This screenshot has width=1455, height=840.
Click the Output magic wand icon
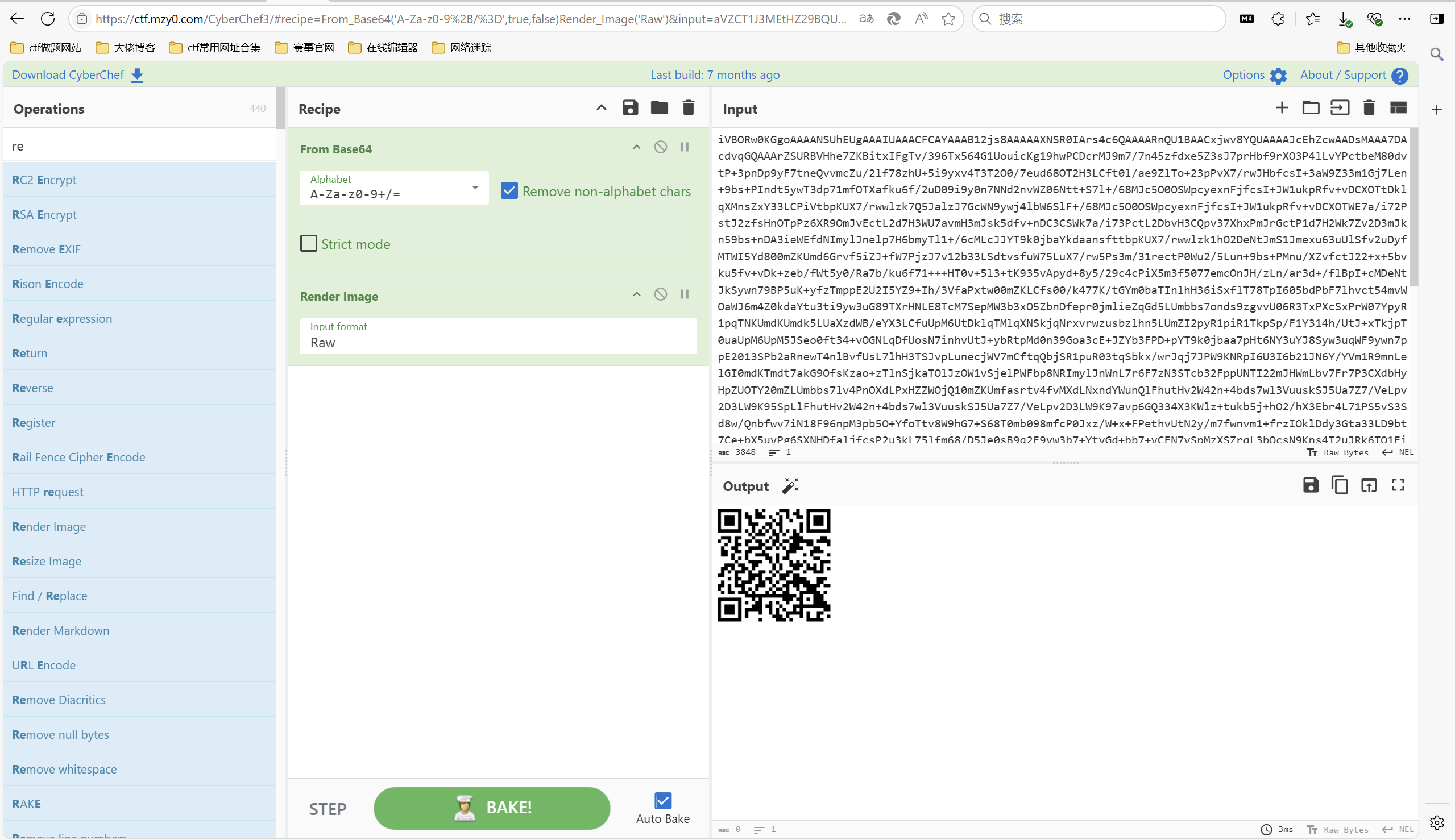pos(790,486)
